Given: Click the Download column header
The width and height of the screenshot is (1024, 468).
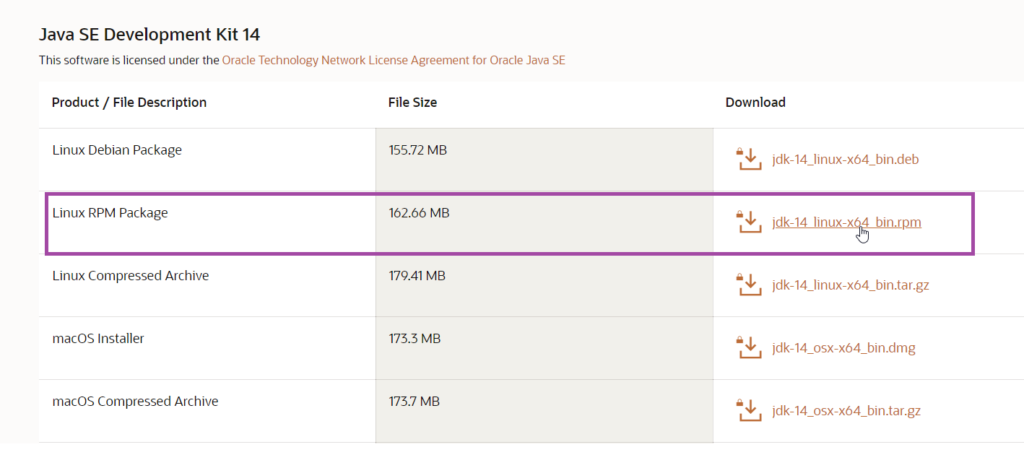Looking at the screenshot, I should [x=755, y=102].
